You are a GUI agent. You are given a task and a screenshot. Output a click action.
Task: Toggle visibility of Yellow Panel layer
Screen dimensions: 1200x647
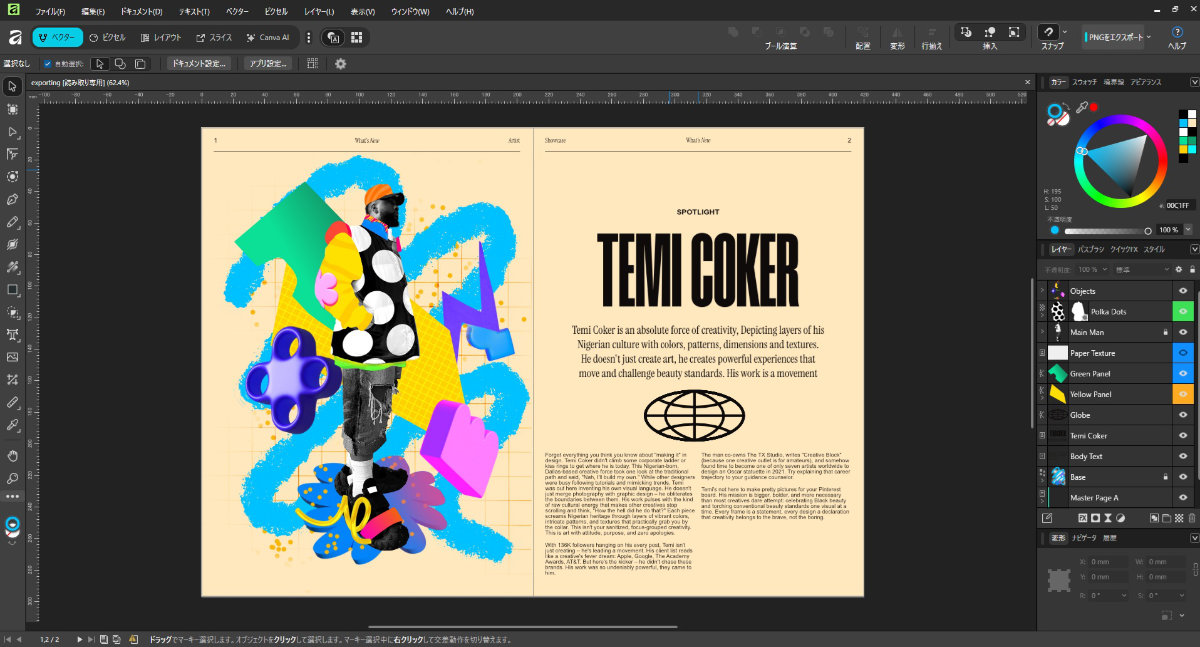(x=1183, y=394)
